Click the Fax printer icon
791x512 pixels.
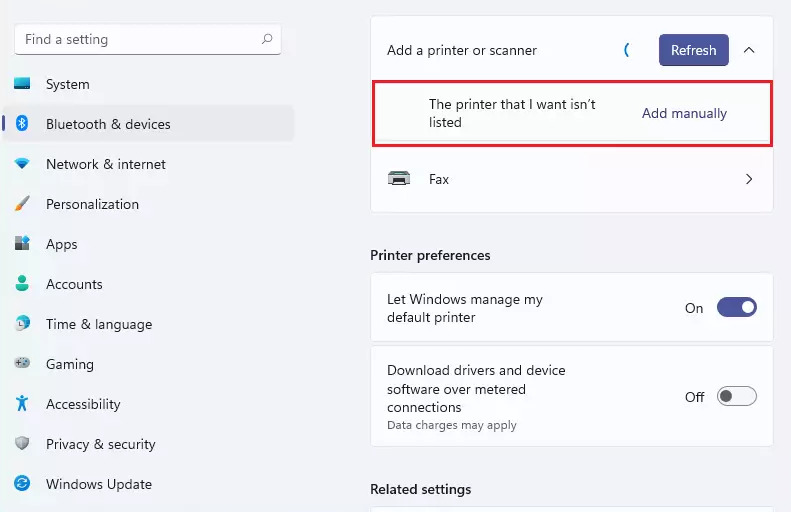tap(399, 179)
